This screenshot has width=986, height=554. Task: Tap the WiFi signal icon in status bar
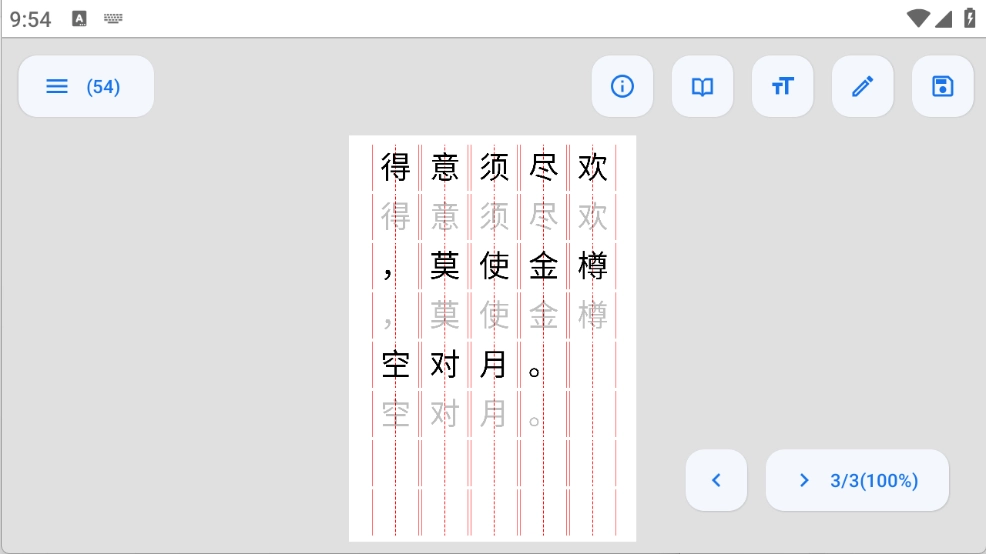tap(917, 18)
